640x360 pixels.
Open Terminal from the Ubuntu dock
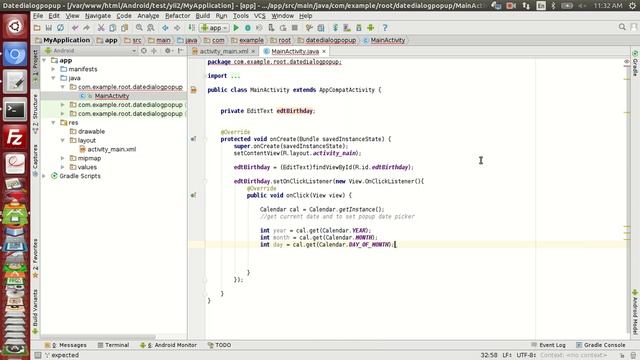(15, 110)
